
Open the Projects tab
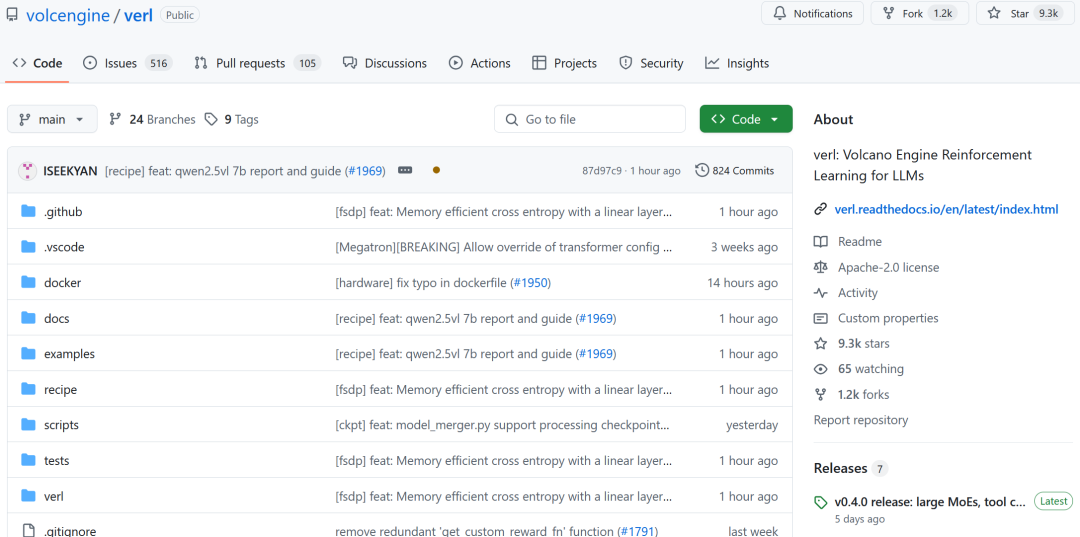click(564, 63)
